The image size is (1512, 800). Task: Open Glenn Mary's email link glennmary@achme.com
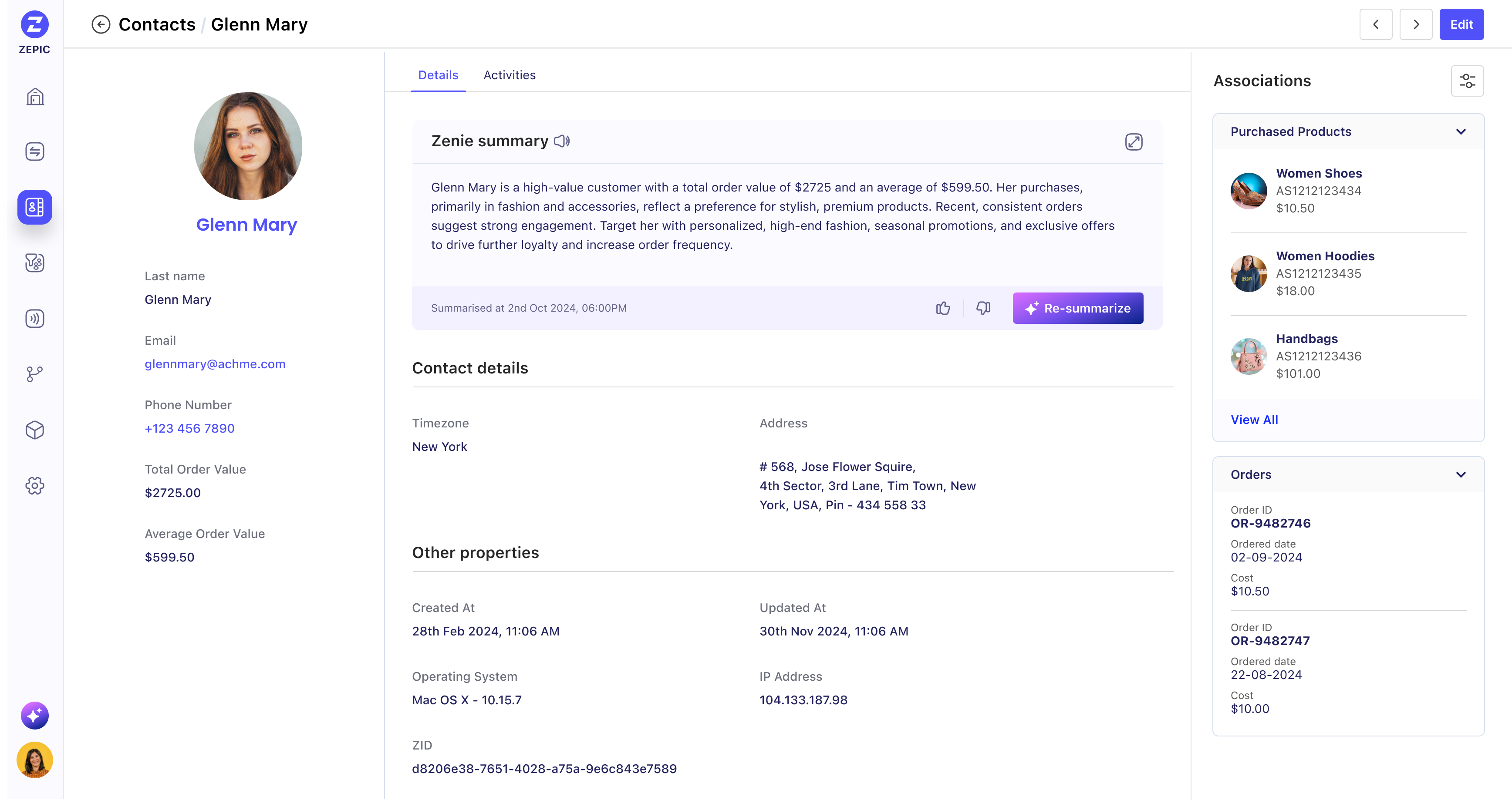click(x=215, y=363)
